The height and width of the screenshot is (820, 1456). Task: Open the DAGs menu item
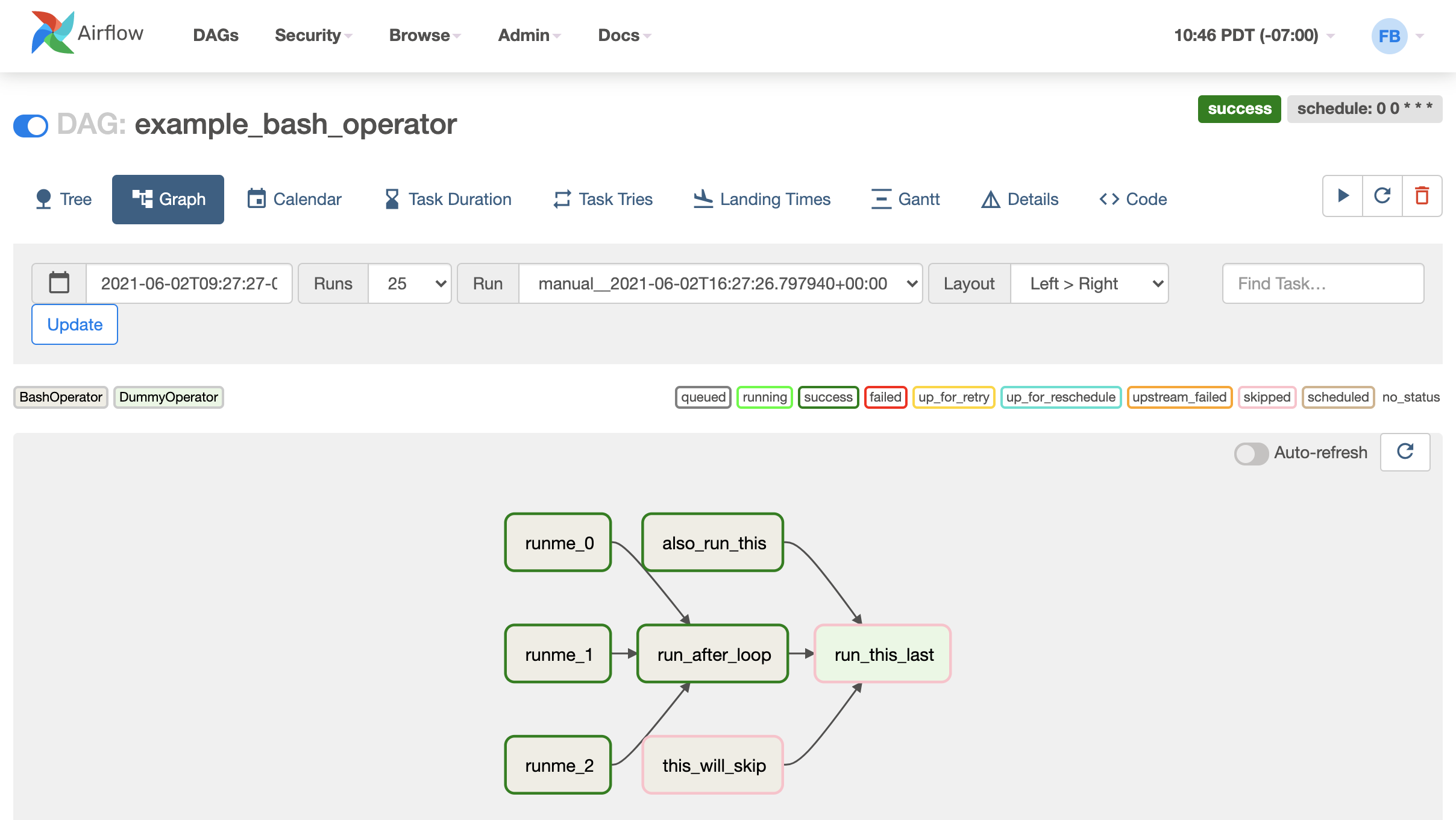click(x=216, y=35)
